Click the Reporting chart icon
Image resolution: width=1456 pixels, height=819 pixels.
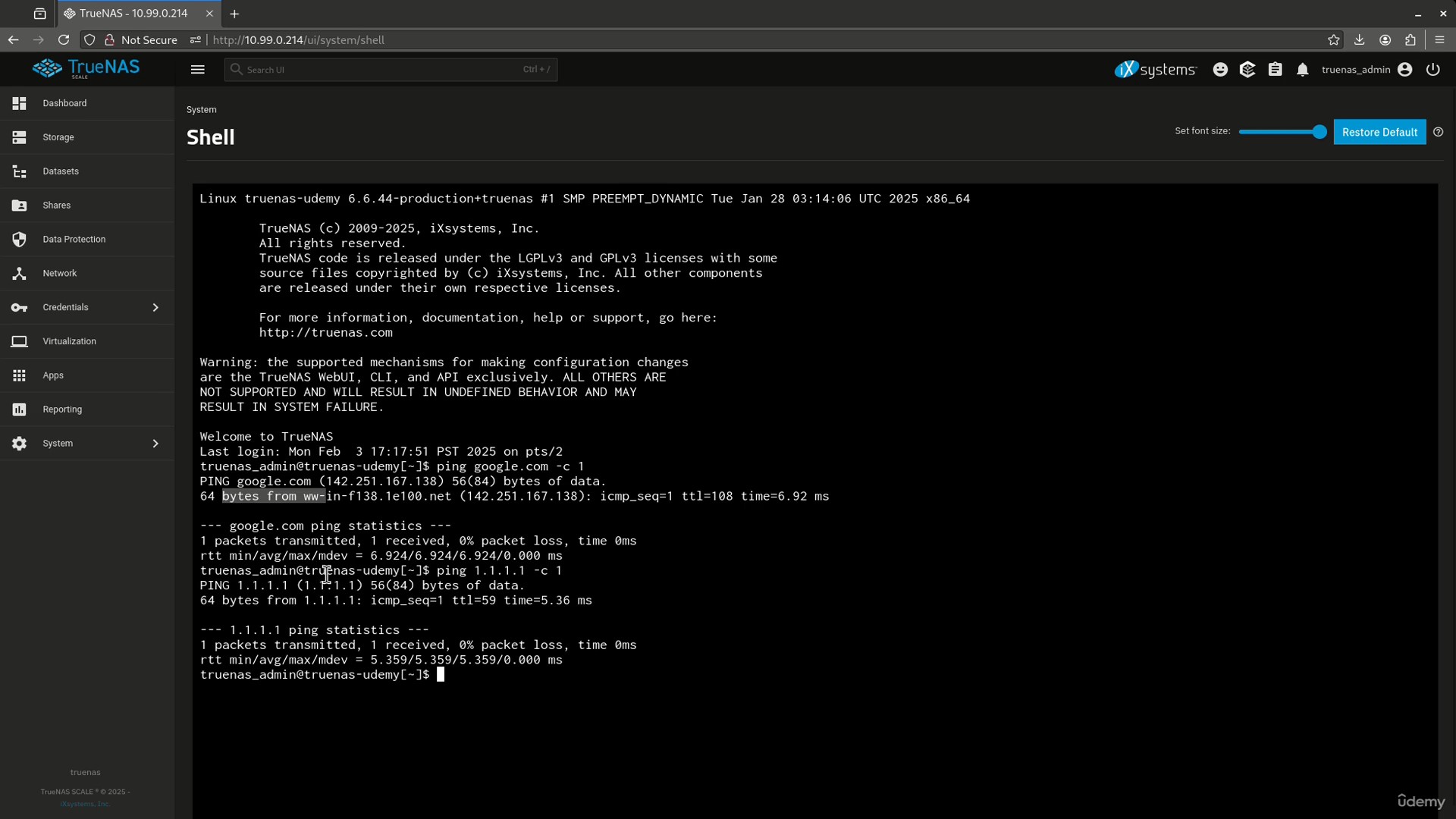(19, 409)
